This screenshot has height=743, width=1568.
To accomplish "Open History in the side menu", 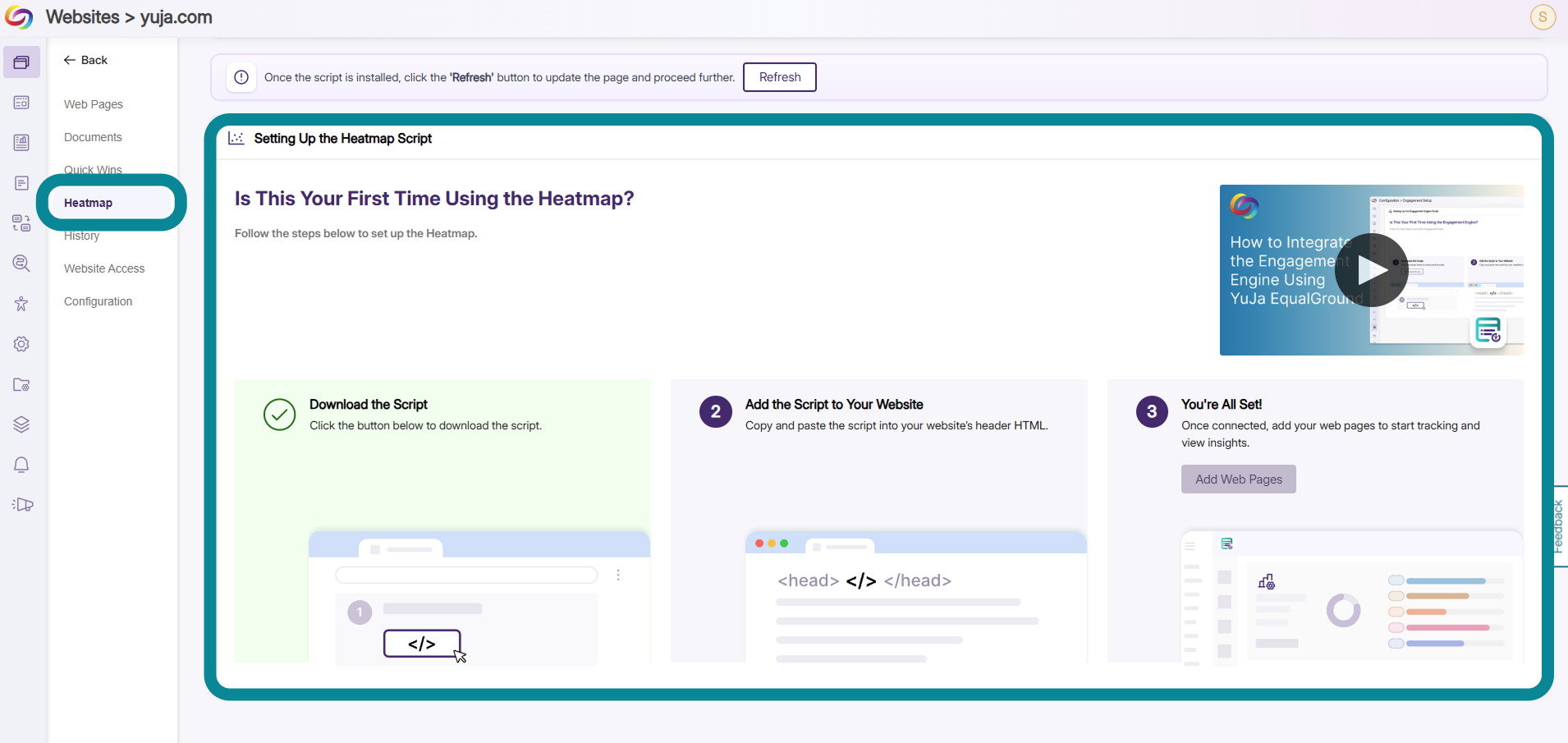I will tap(81, 236).
